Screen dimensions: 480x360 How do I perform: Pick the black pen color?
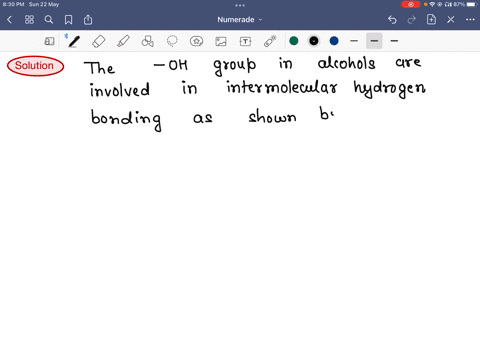click(x=314, y=41)
